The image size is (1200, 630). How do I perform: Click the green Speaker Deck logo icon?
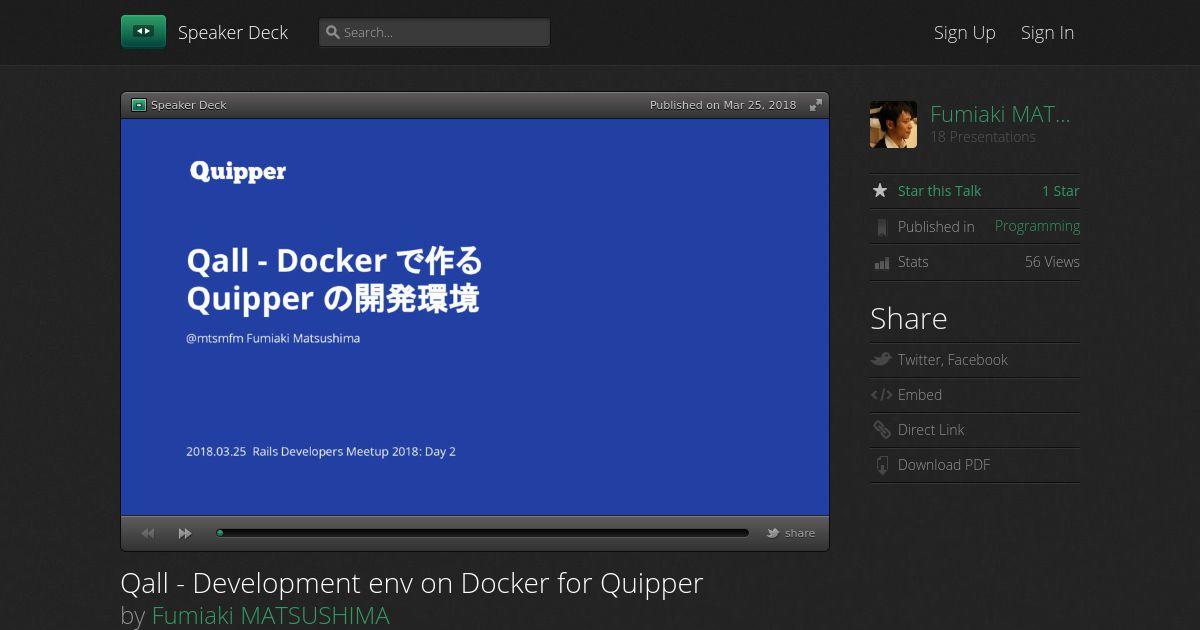(x=143, y=32)
